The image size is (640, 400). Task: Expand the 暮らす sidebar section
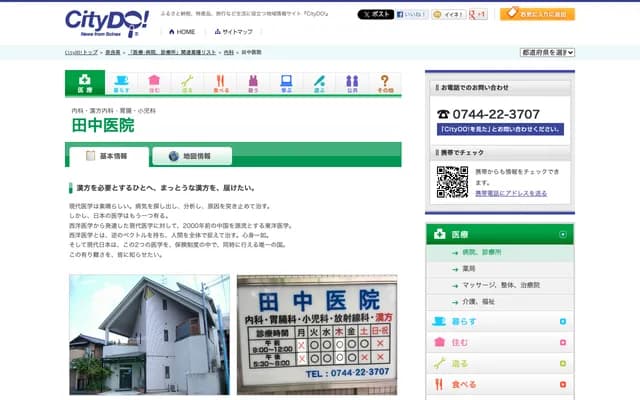[563, 322]
